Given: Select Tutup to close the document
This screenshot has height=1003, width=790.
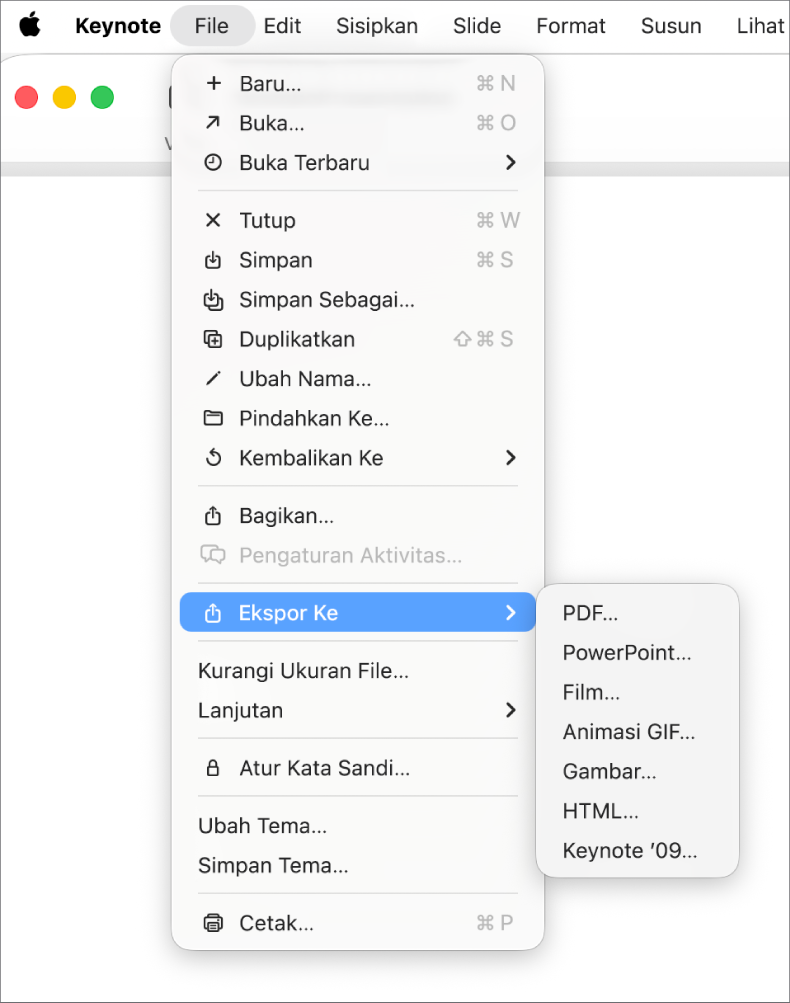Looking at the screenshot, I should tap(358, 220).
